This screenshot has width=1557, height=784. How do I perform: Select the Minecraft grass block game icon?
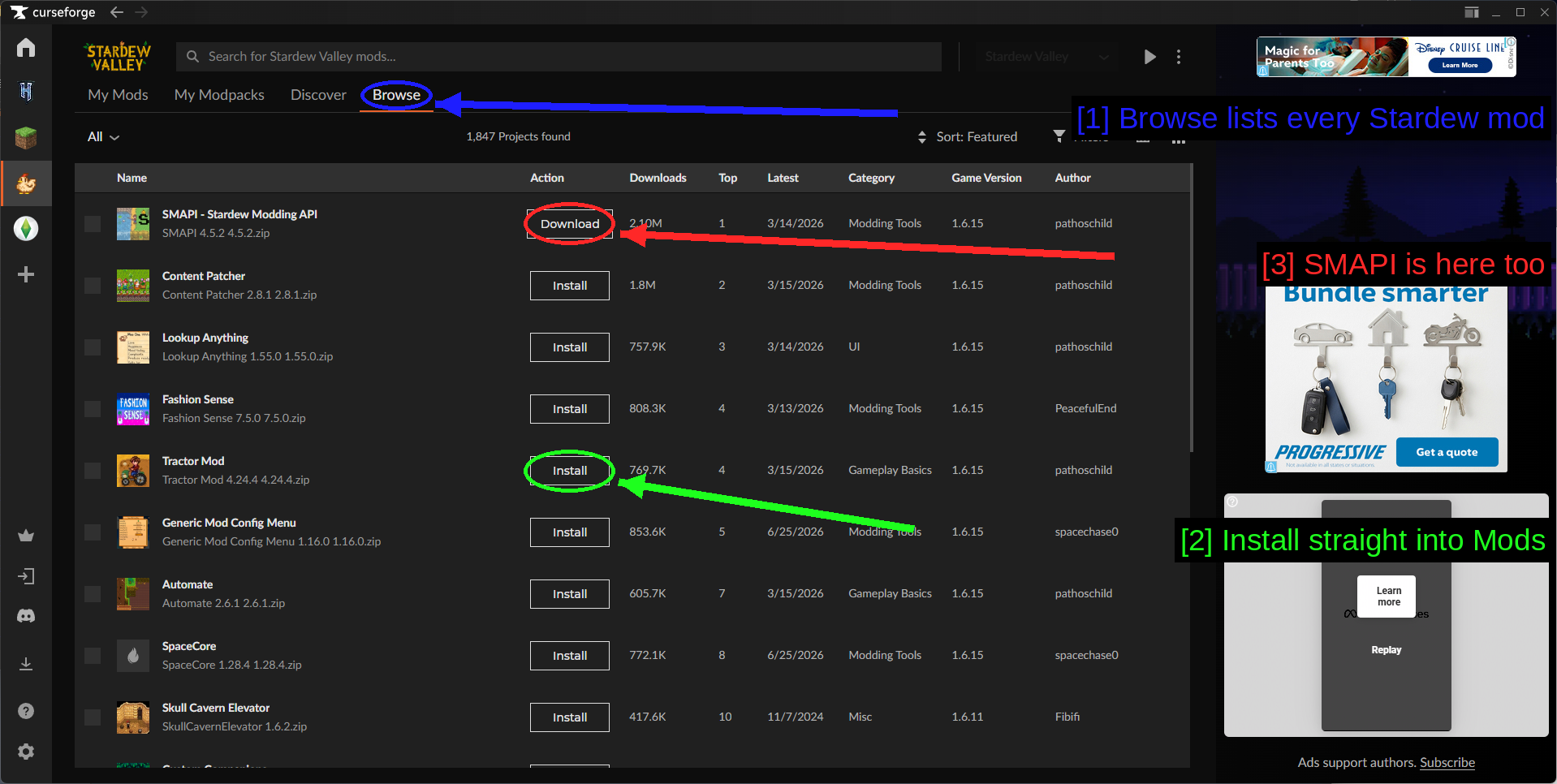tap(26, 138)
